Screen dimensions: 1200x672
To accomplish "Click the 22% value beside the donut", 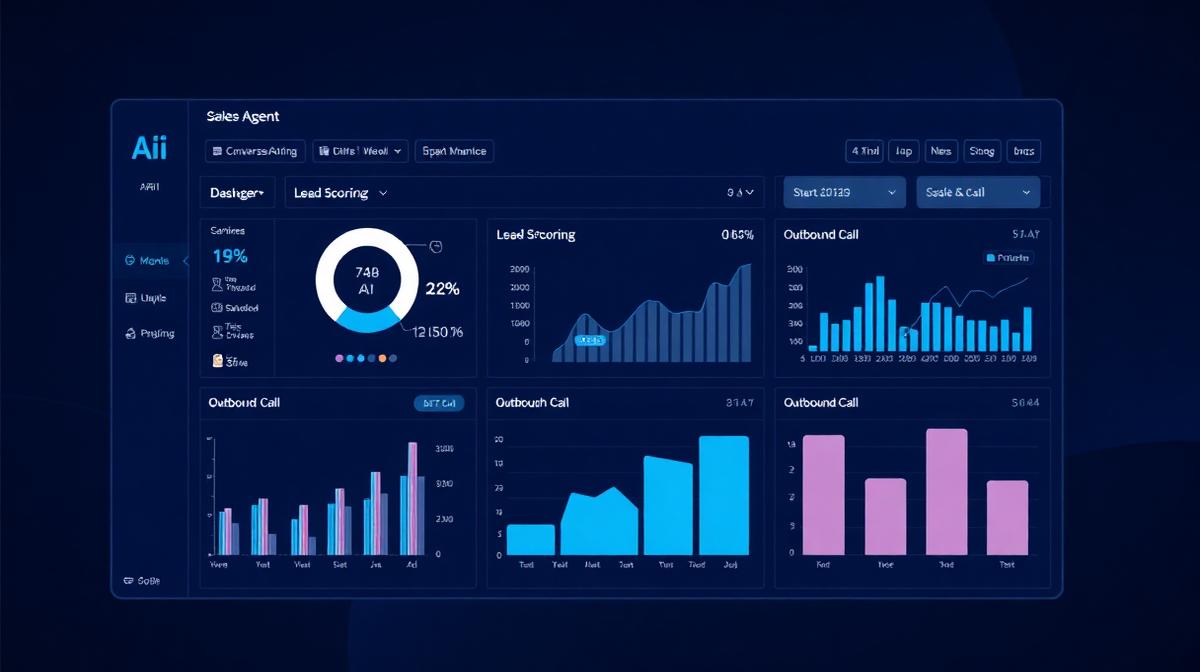I will coord(442,289).
